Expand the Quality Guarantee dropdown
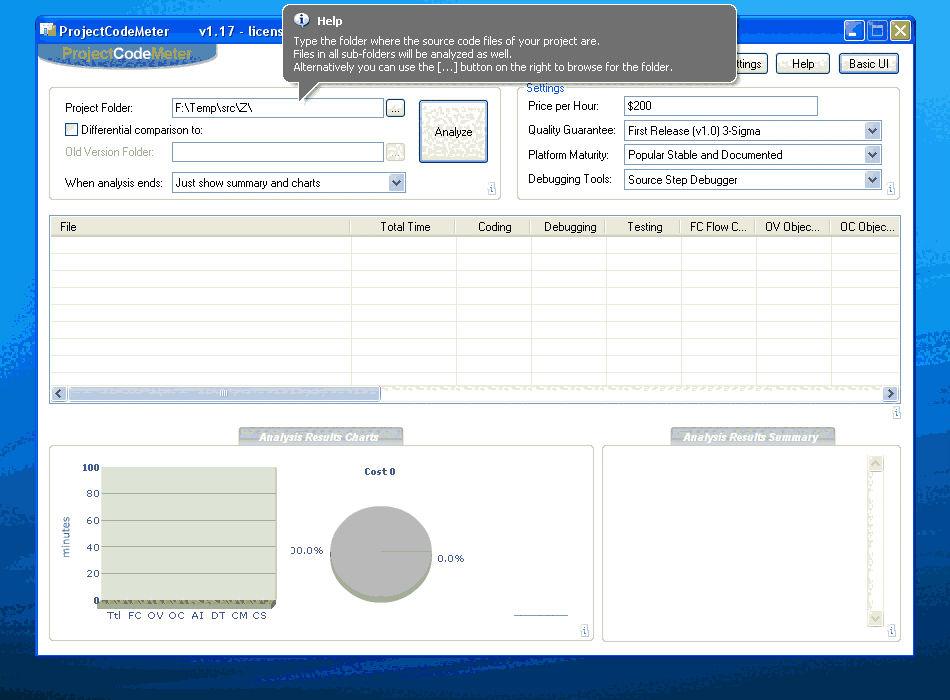The image size is (950, 700). (872, 131)
